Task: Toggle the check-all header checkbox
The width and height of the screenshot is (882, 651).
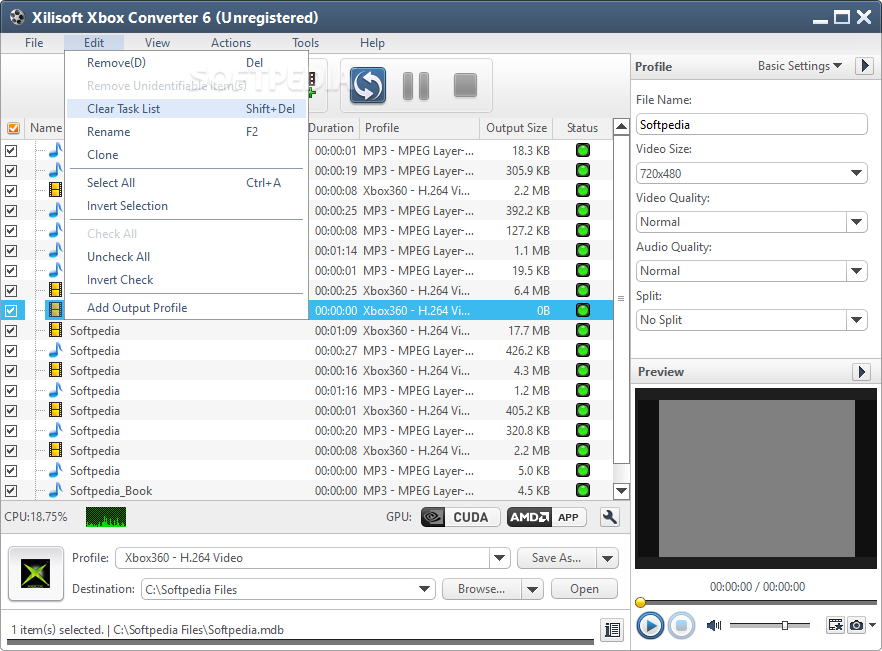Action: pyautogui.click(x=13, y=128)
